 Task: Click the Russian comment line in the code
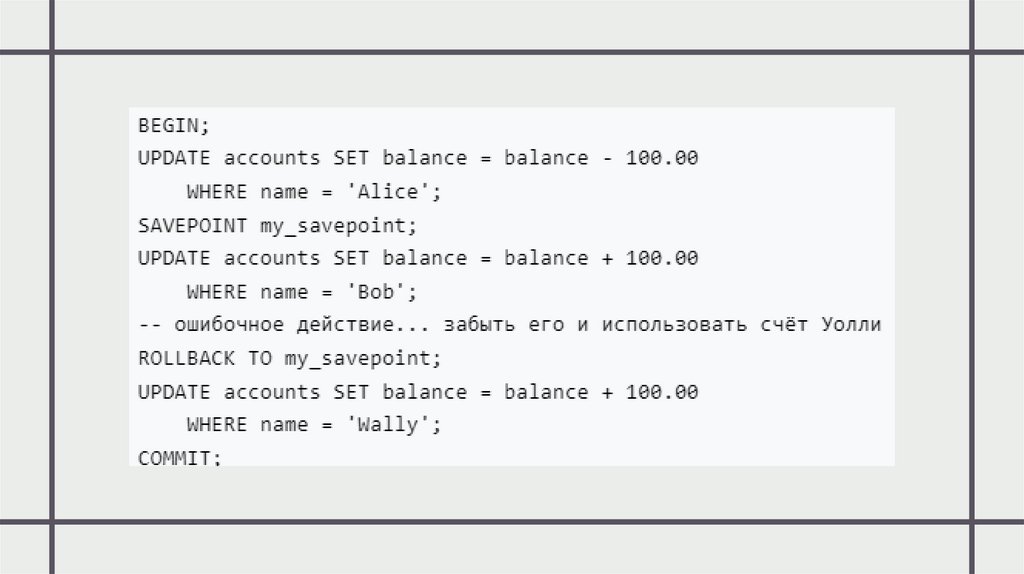[509, 325]
